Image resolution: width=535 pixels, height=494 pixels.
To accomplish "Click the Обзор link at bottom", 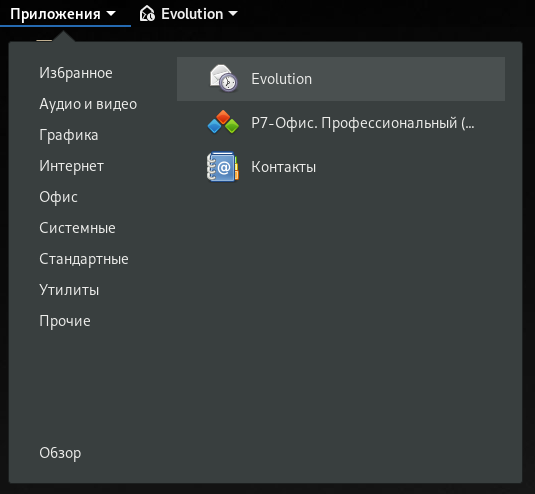I will [60, 453].
